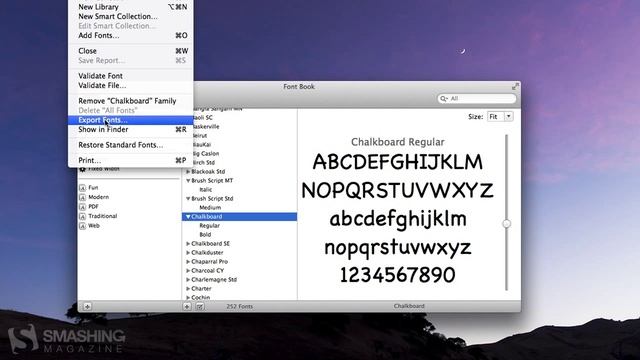640x360 pixels.
Task: Collapse the Brush Script MT family
Action: pyautogui.click(x=188, y=180)
